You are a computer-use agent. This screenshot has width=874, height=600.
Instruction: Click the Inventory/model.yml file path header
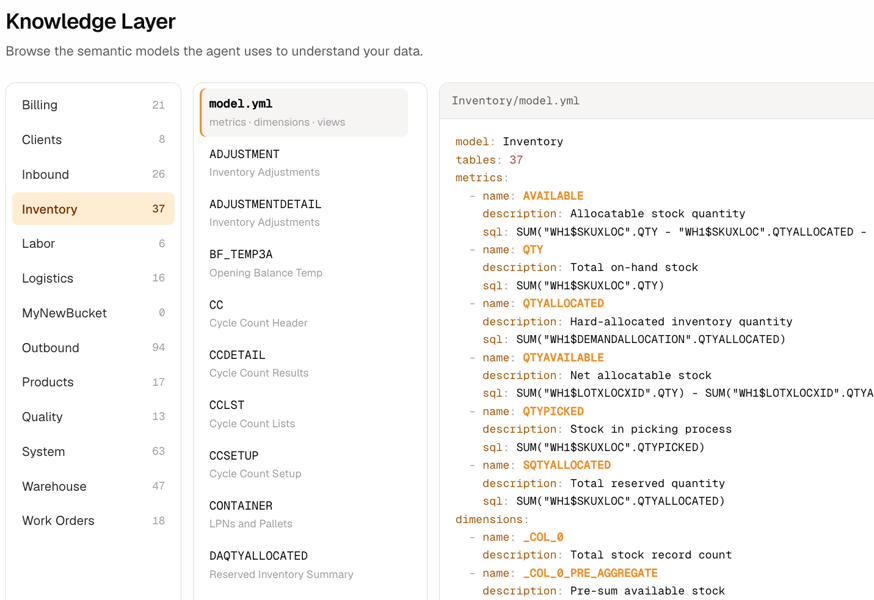pos(515,101)
